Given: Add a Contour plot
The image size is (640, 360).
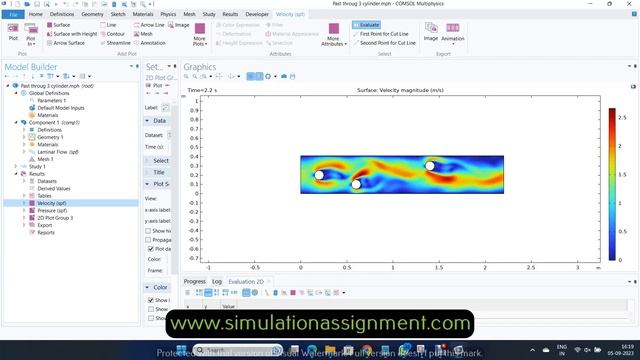Looking at the screenshot, I should point(112,34).
